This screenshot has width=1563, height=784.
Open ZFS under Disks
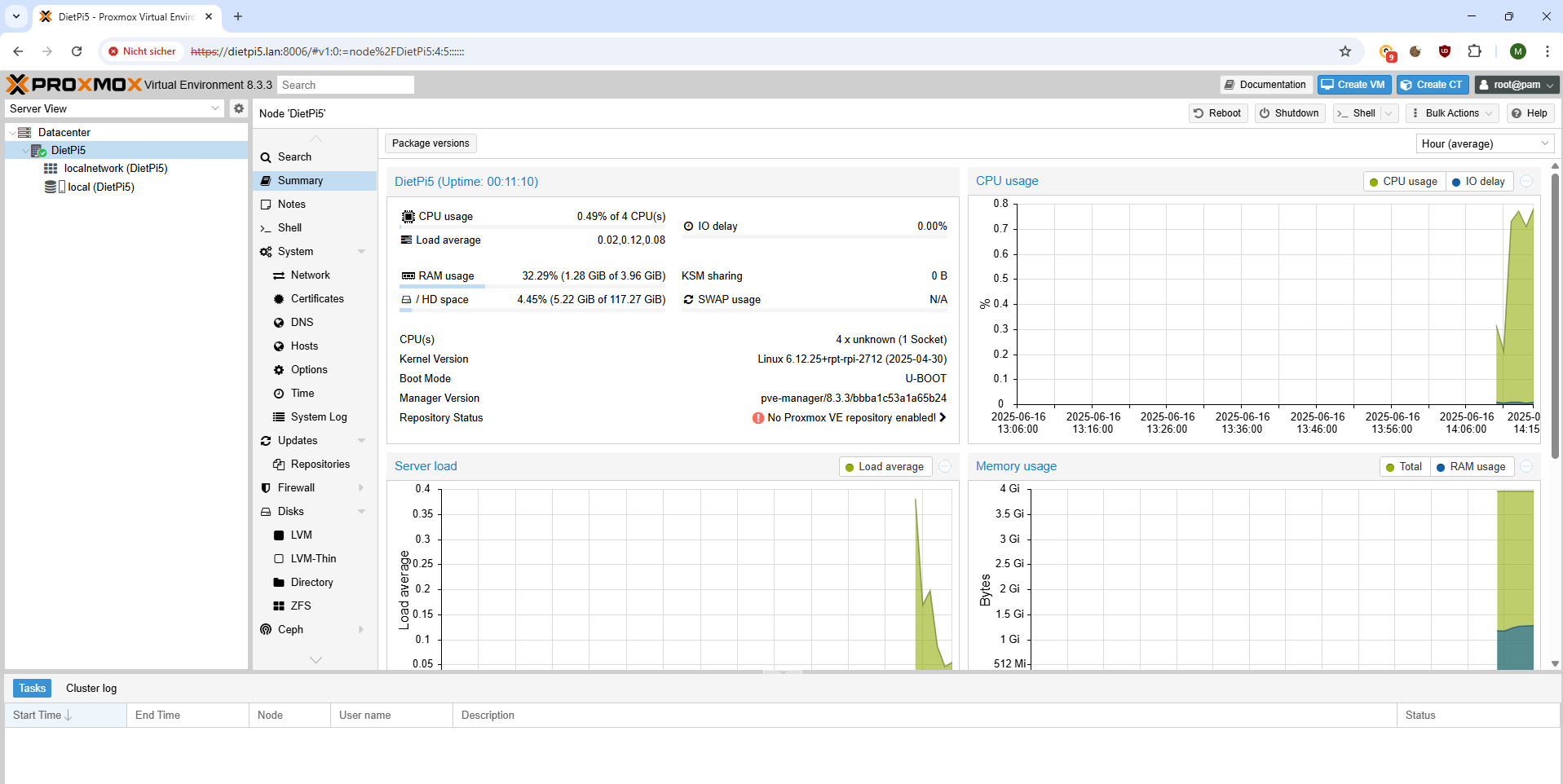pyautogui.click(x=315, y=606)
